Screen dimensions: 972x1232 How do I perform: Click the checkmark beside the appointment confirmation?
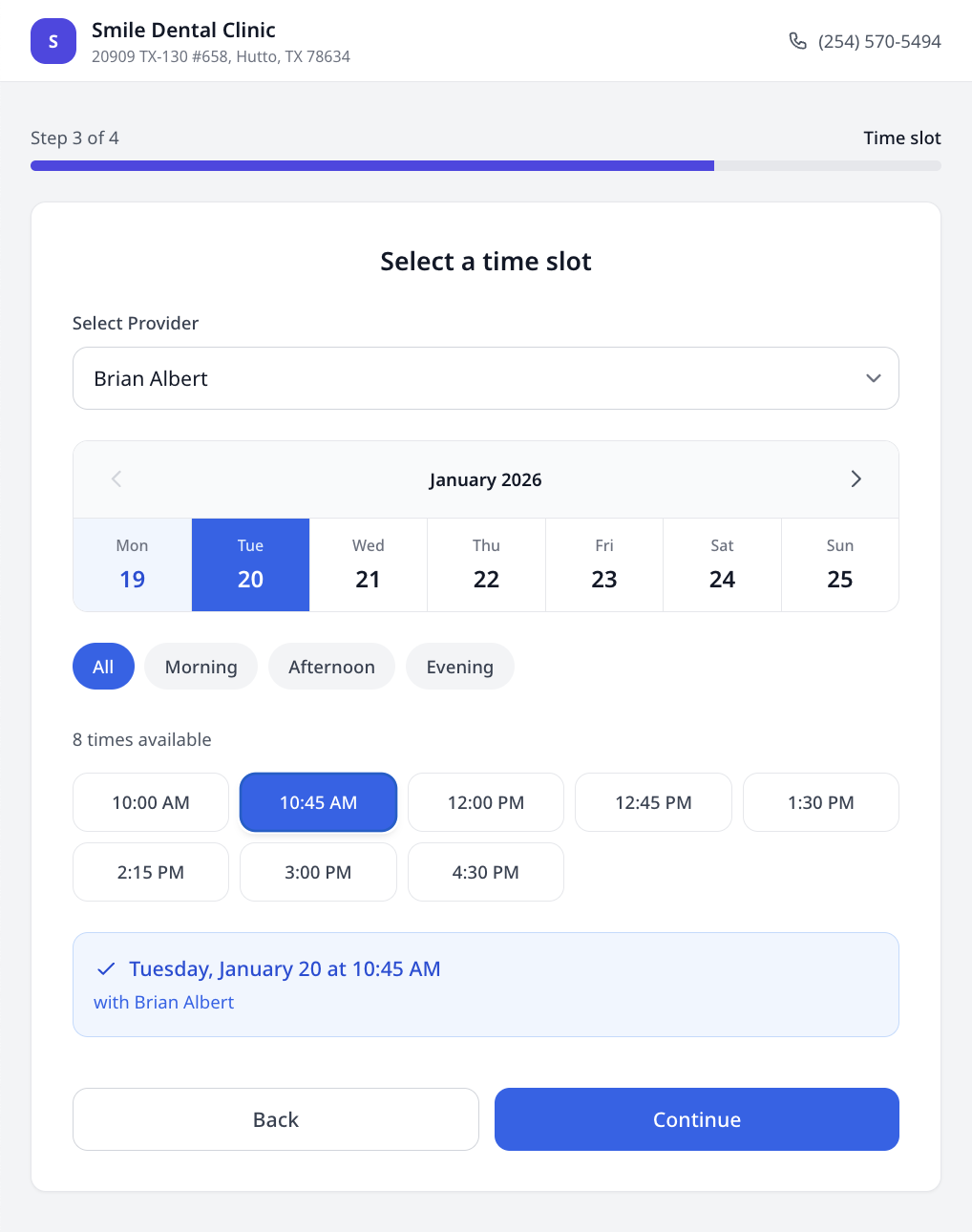(x=107, y=968)
